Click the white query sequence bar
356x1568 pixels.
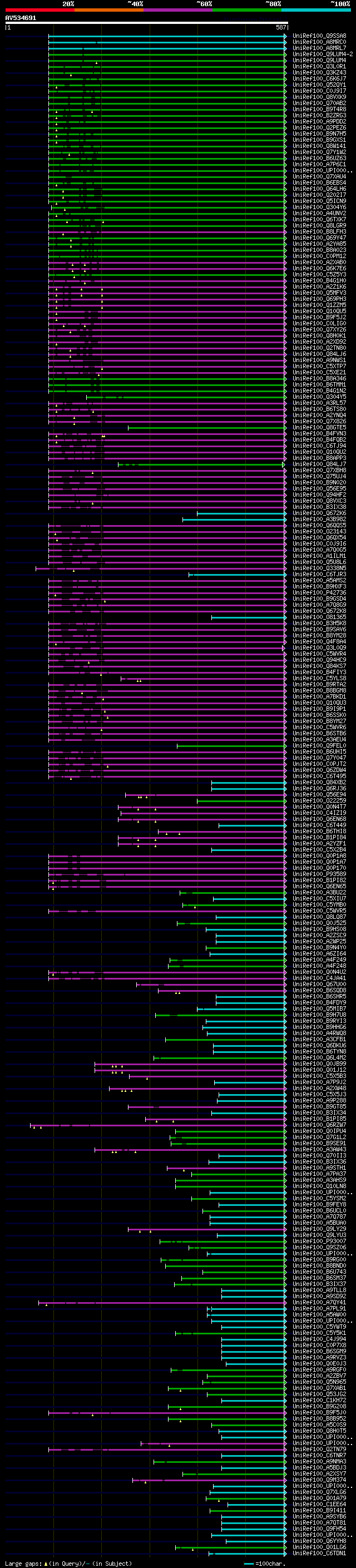coord(147,23)
